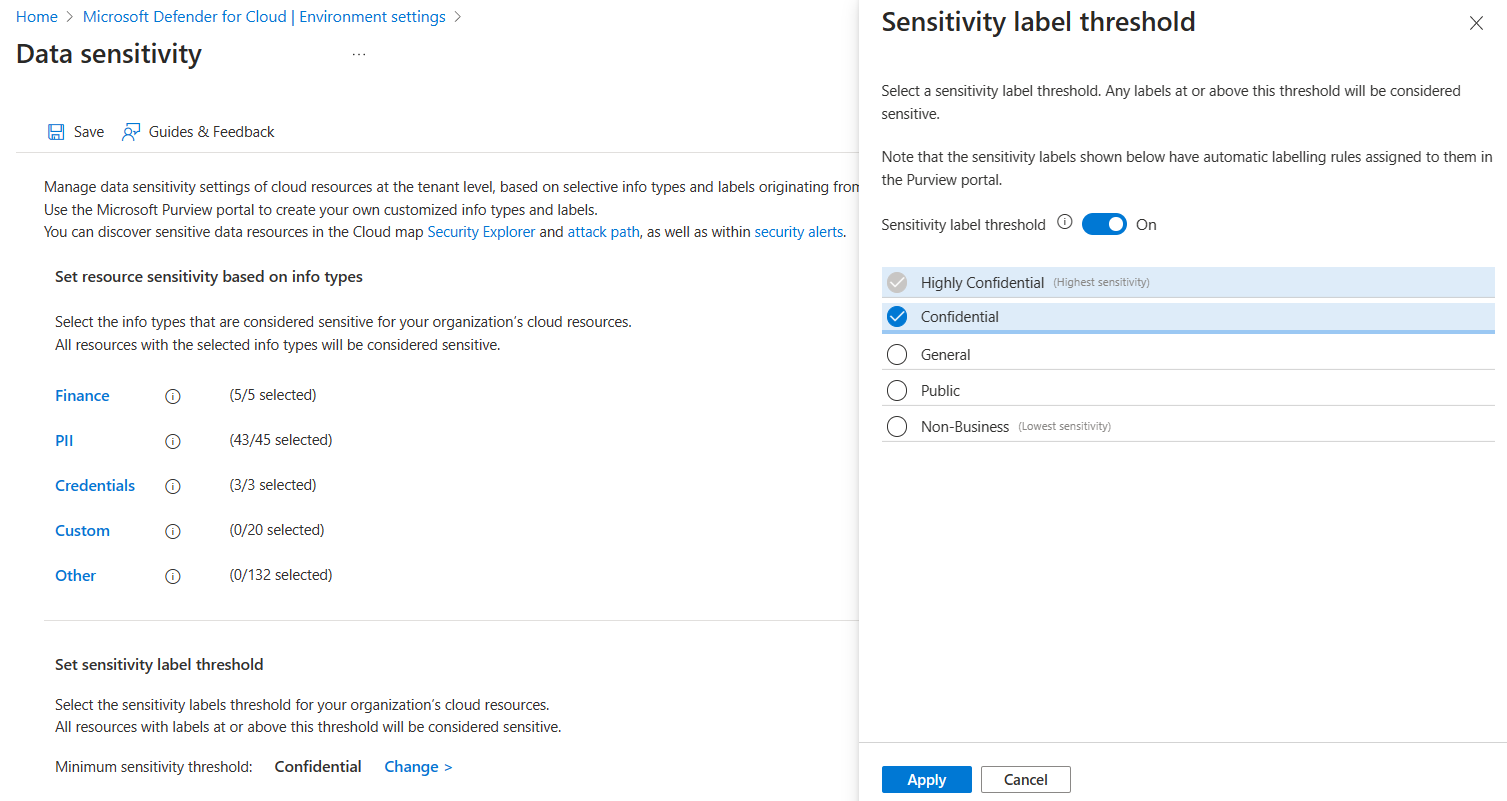The height and width of the screenshot is (801, 1507).
Task: Open the Data sensitivity more options menu
Action: (359, 52)
